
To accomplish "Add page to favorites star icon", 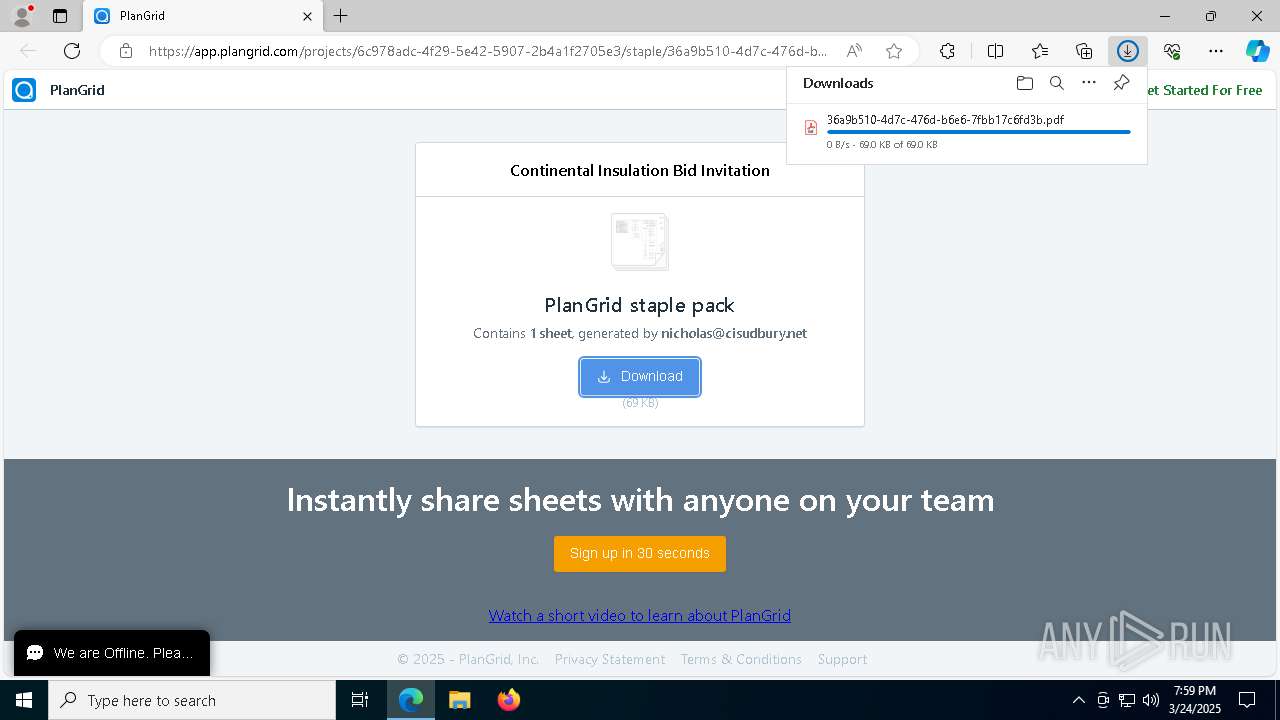I will pos(894,51).
